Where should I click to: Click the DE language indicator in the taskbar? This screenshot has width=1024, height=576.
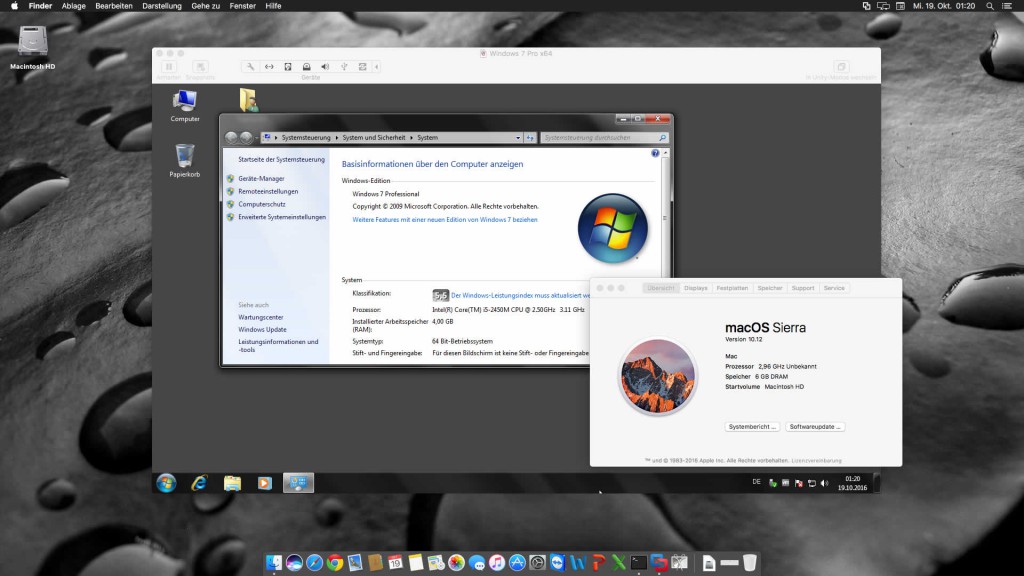(756, 482)
